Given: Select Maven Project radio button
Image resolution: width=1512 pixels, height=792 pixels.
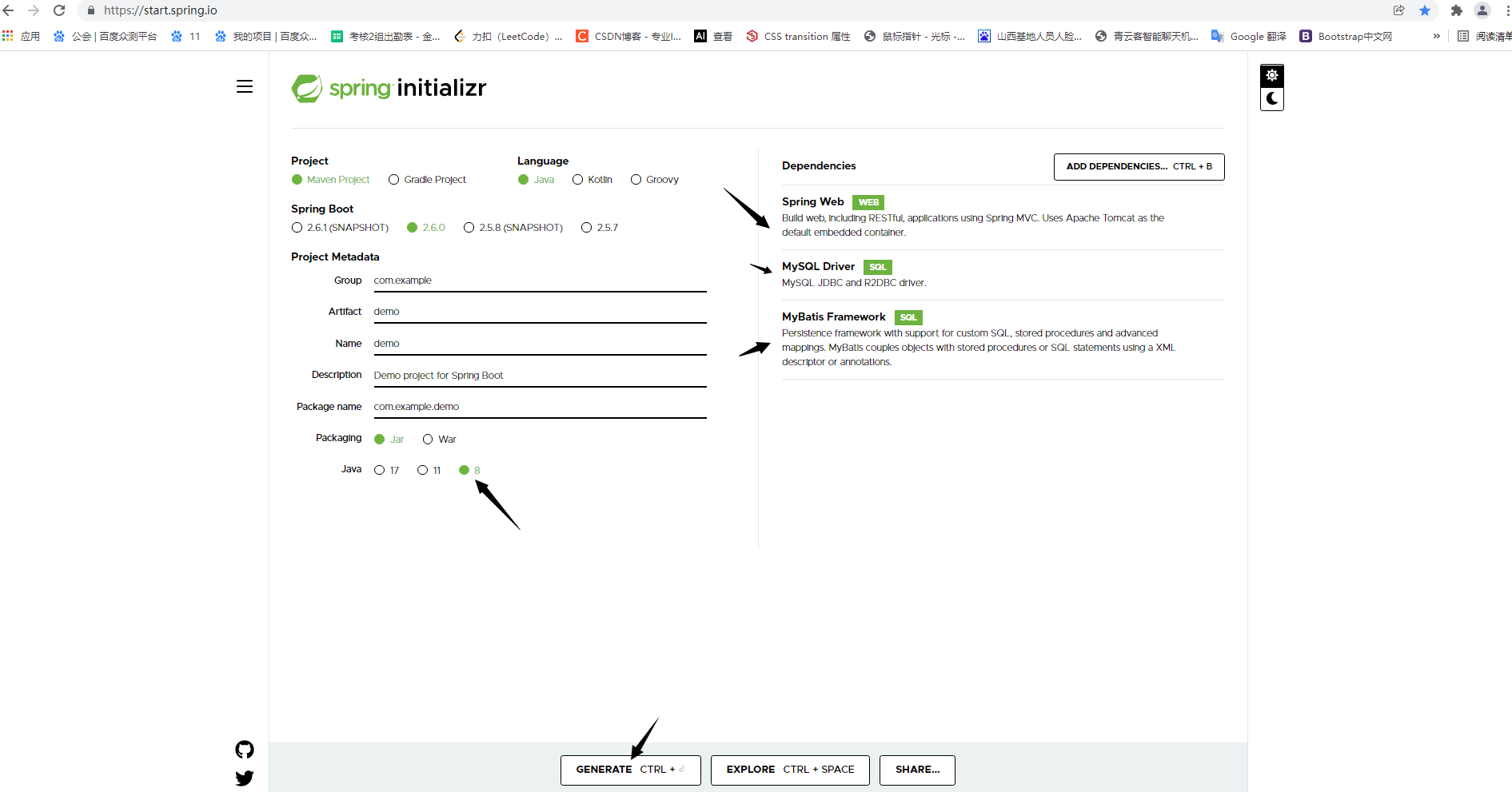Looking at the screenshot, I should click(330, 180).
